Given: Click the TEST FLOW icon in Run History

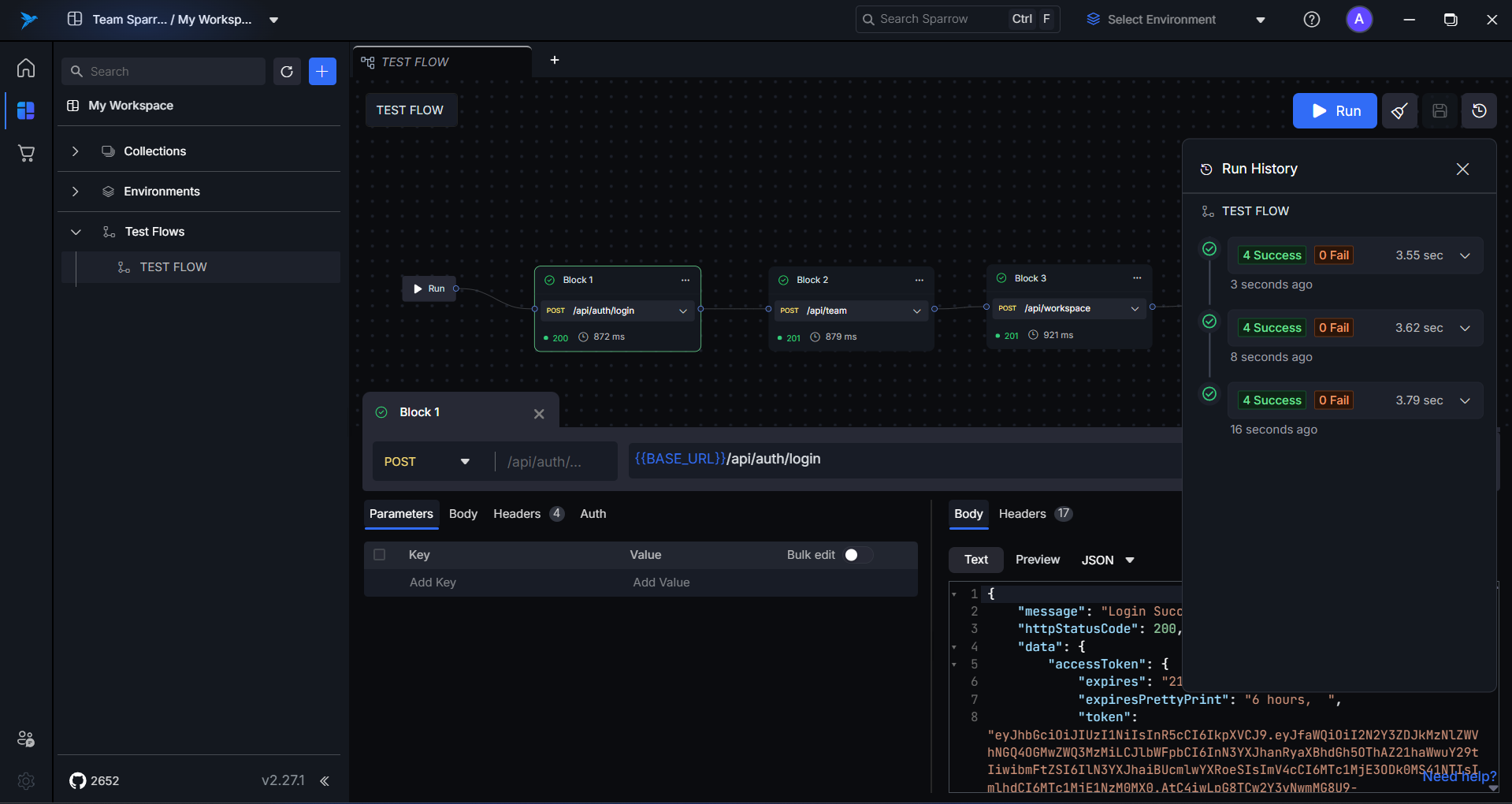Looking at the screenshot, I should click(x=1208, y=211).
